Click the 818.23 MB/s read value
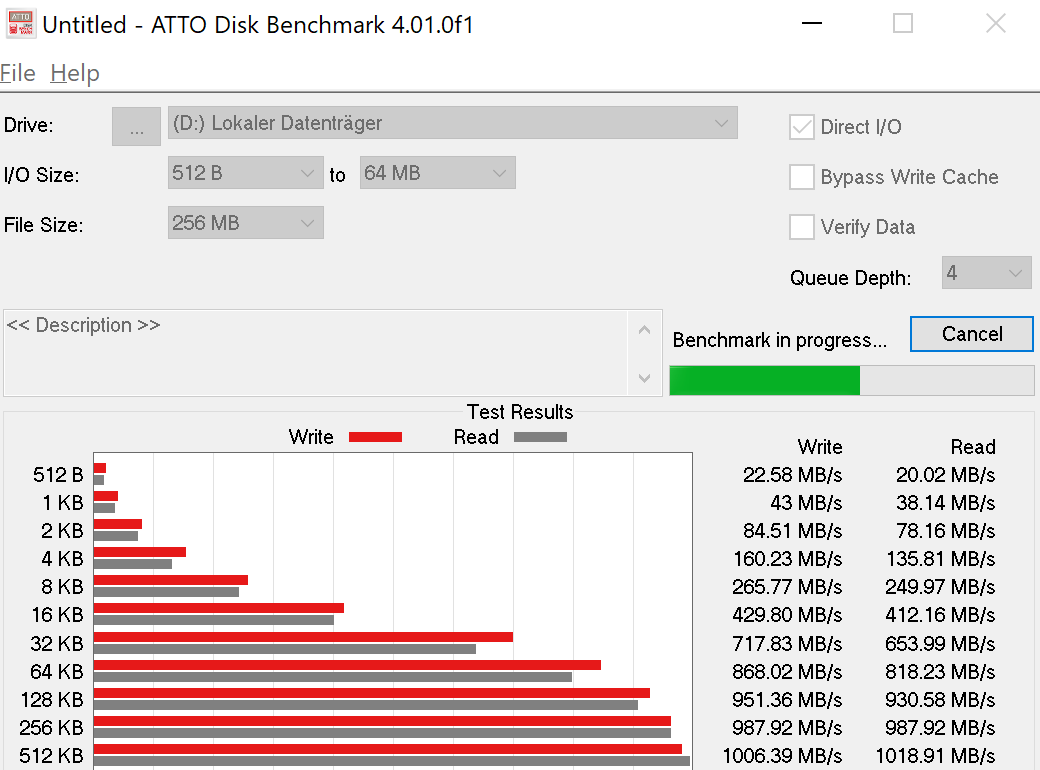1040x770 pixels. [941, 672]
